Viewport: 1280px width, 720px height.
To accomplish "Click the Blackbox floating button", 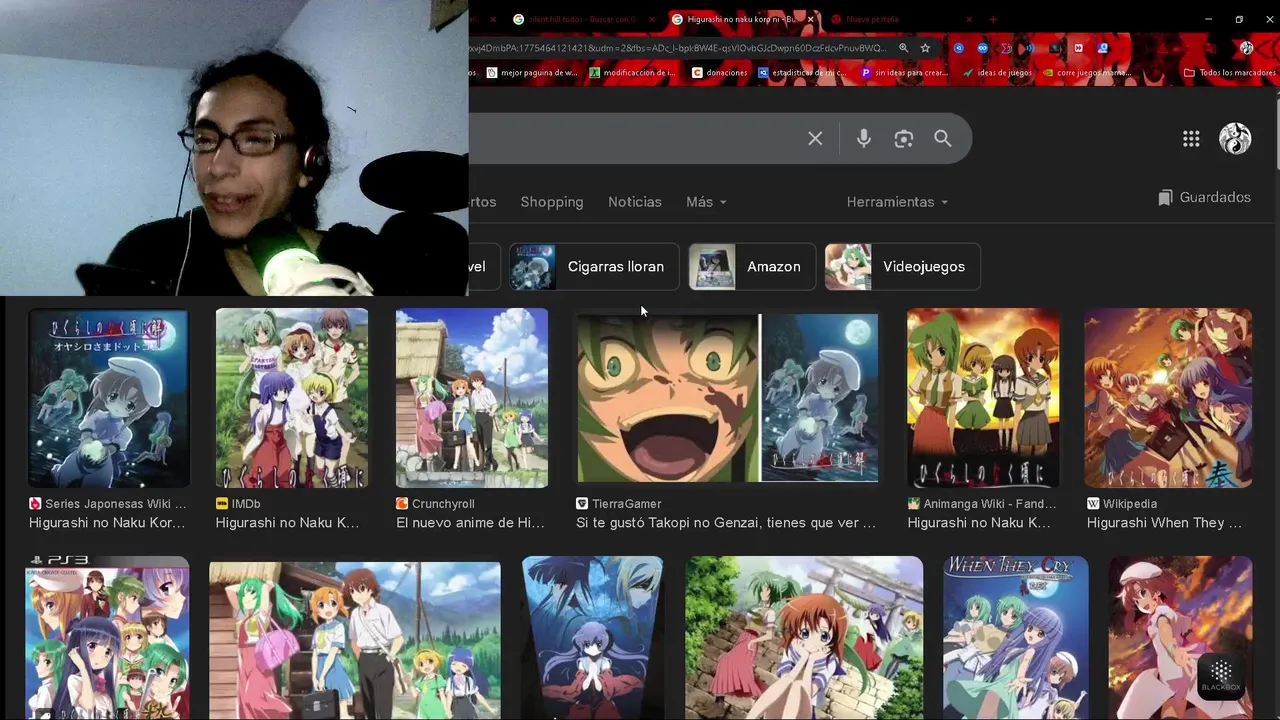I will (1221, 676).
